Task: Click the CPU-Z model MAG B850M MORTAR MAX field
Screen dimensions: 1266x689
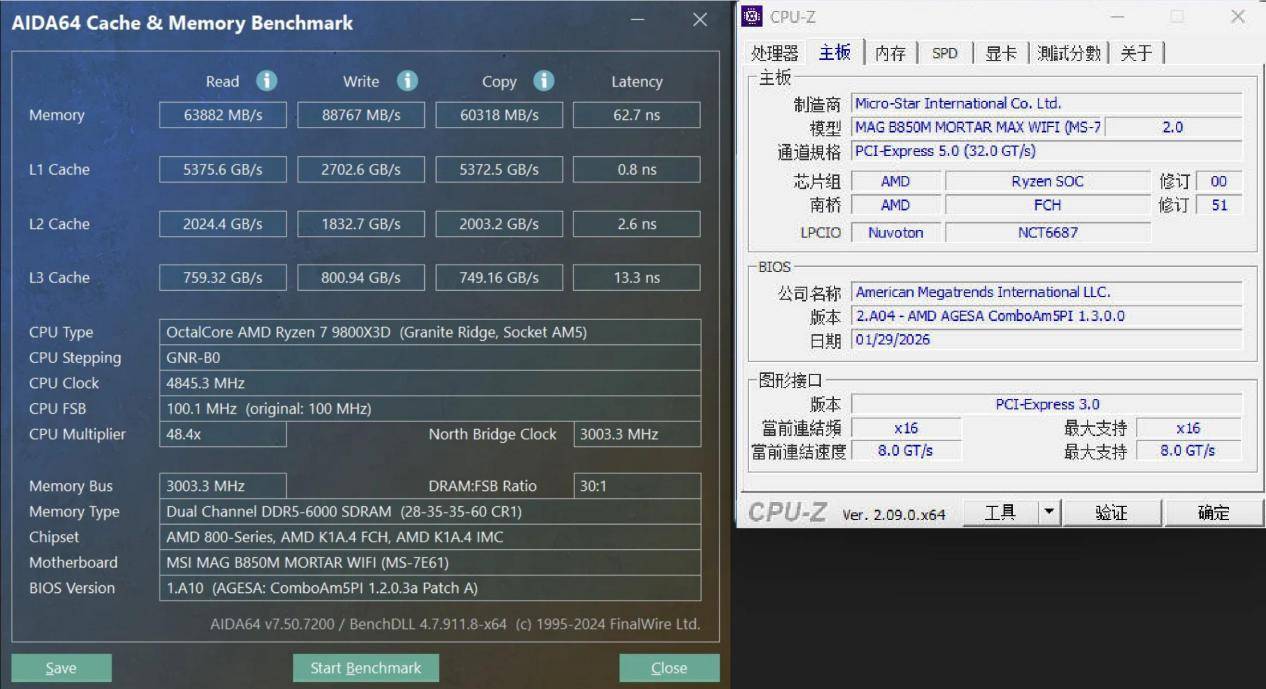Action: (977, 127)
